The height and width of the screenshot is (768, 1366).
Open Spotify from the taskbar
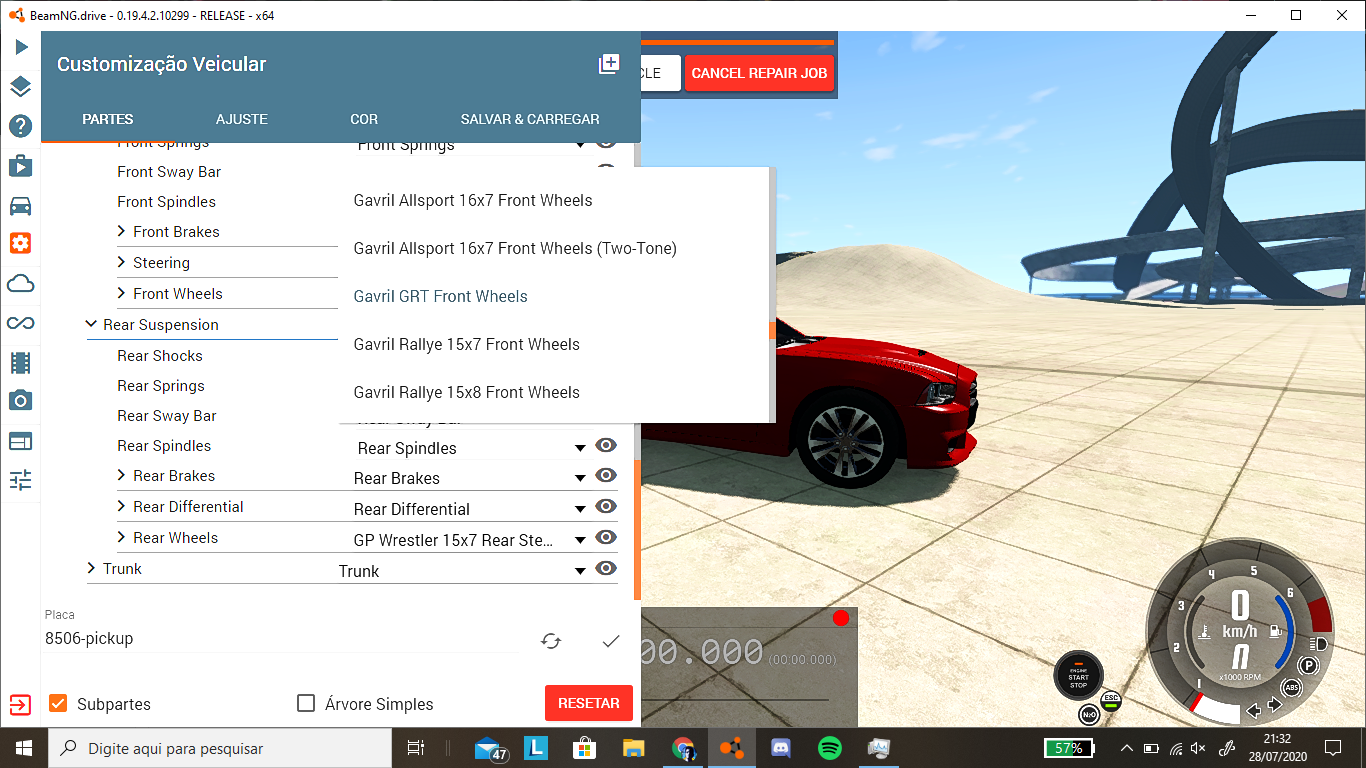pyautogui.click(x=829, y=748)
